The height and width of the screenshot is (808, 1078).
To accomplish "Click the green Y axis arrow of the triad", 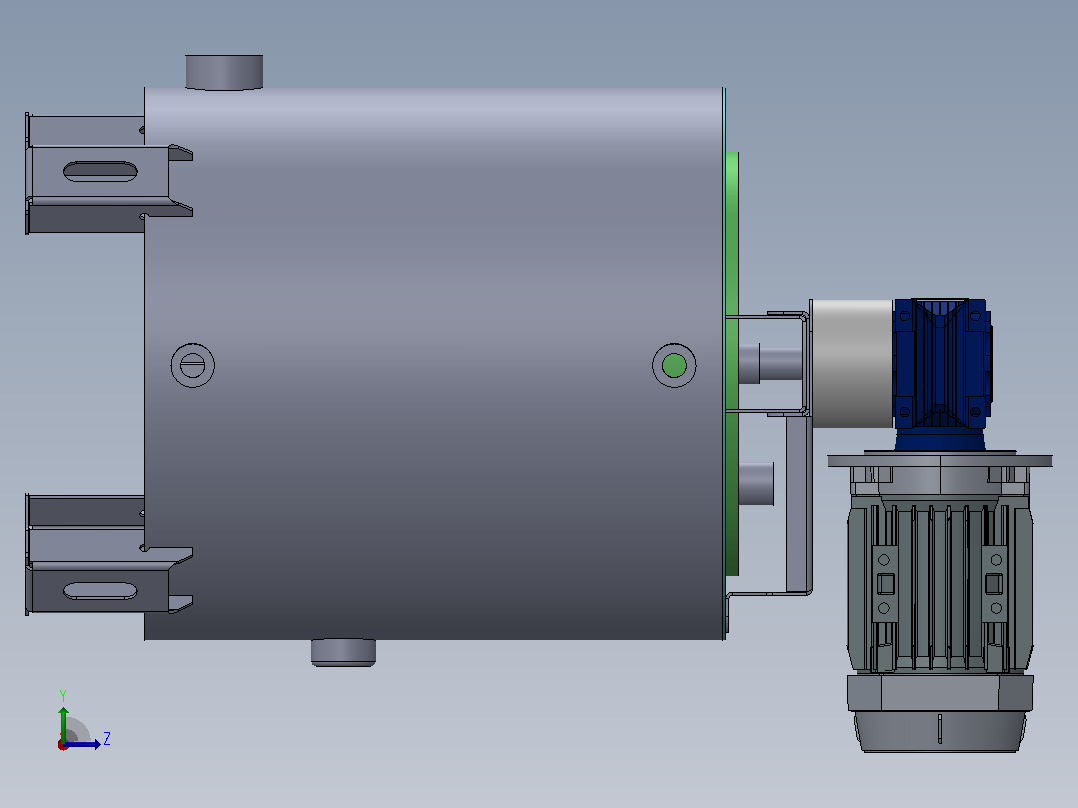I will coord(63,723).
